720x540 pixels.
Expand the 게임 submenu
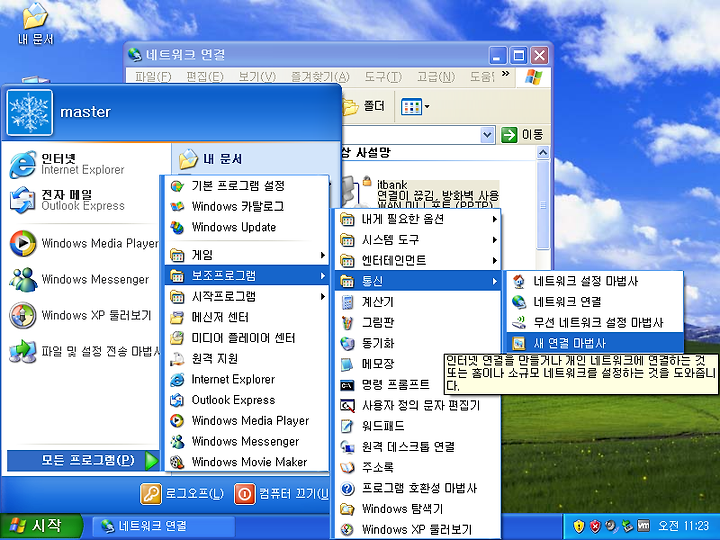point(247,255)
